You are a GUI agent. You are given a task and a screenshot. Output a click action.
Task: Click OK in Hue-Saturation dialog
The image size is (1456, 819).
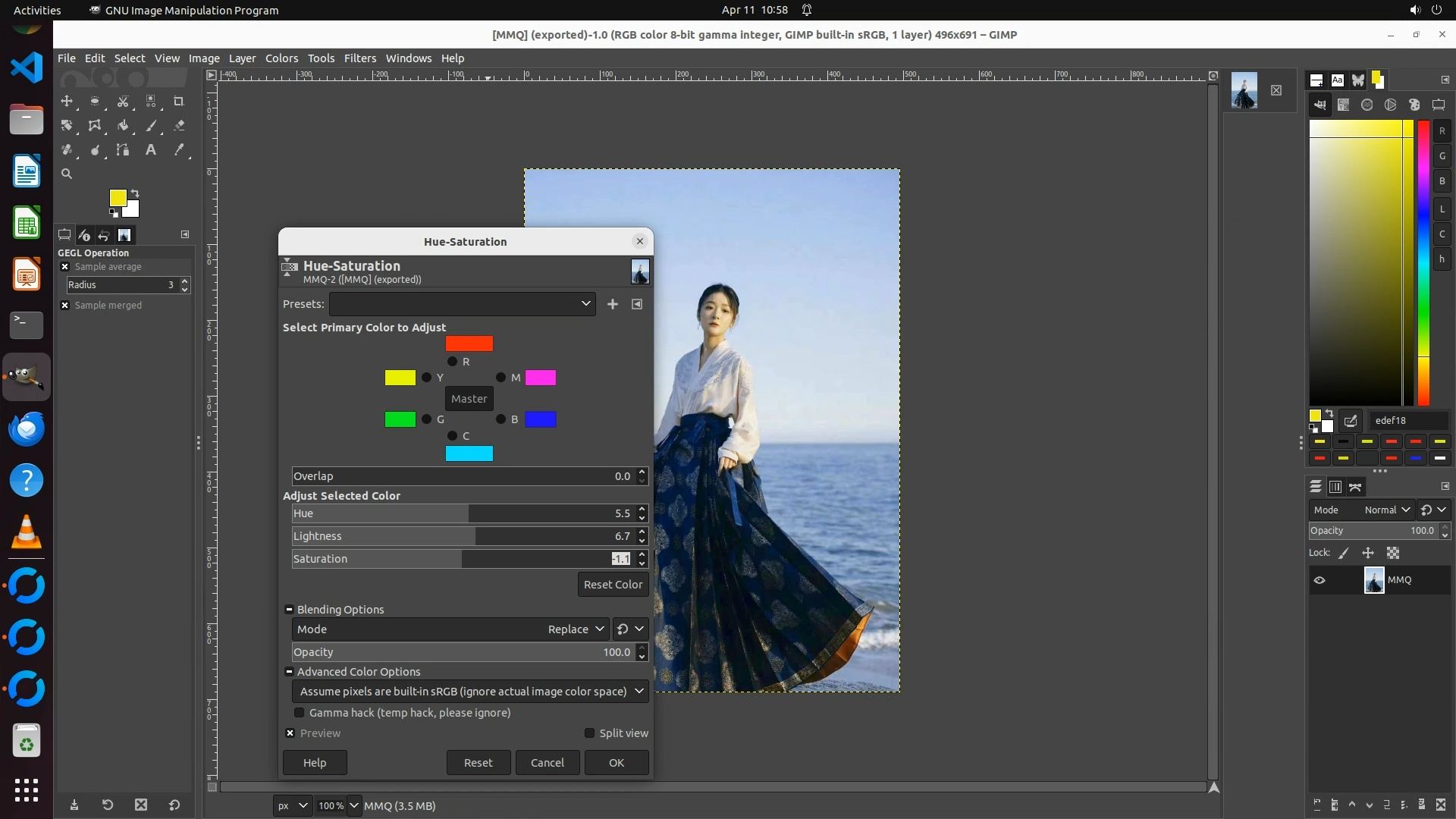616,763
